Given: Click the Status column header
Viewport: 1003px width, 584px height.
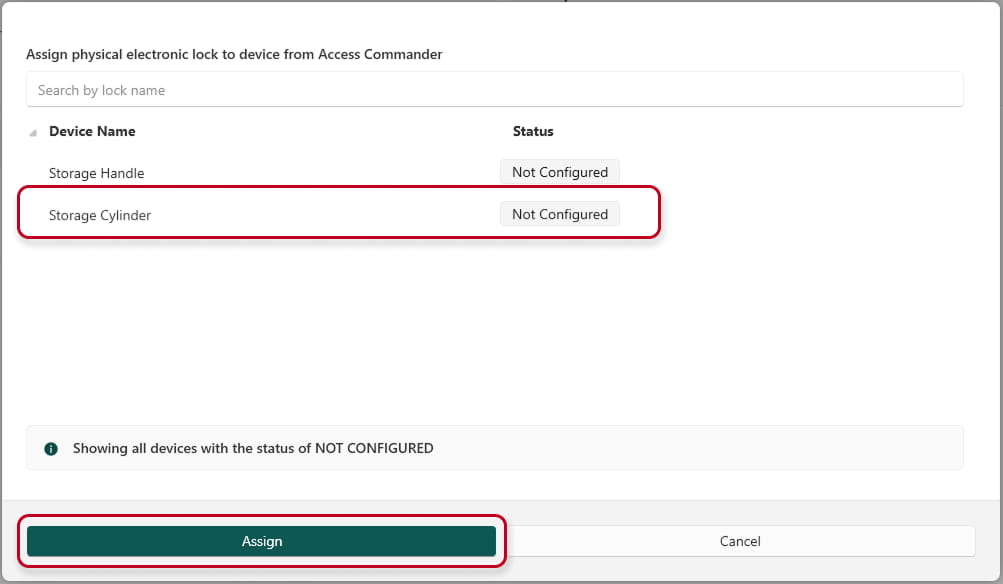Looking at the screenshot, I should click(533, 131).
